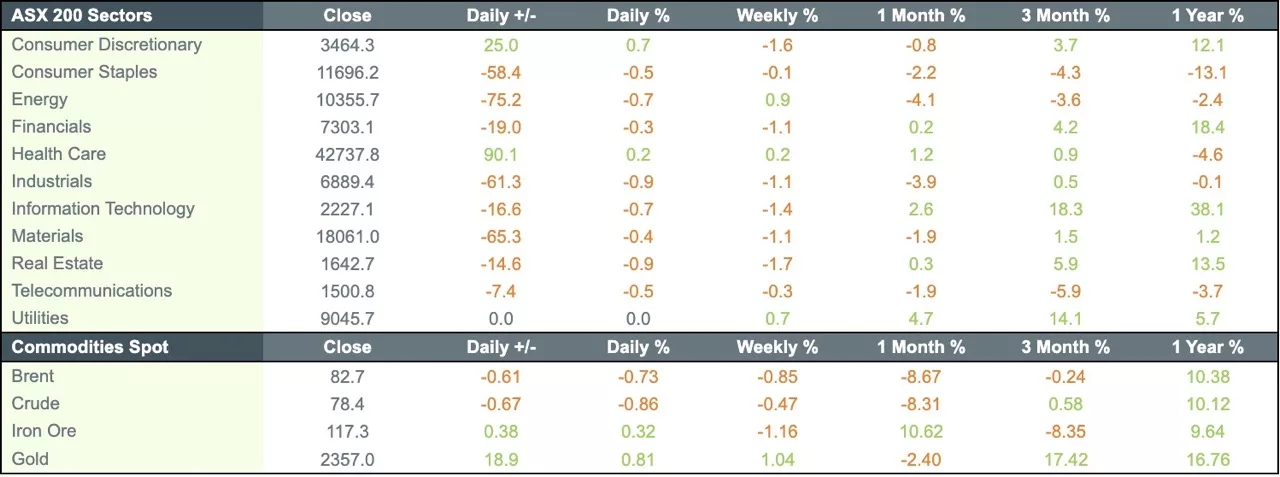Image resolution: width=1280 pixels, height=477 pixels.
Task: Click the Commodities Spot table header
Action: tap(90, 347)
